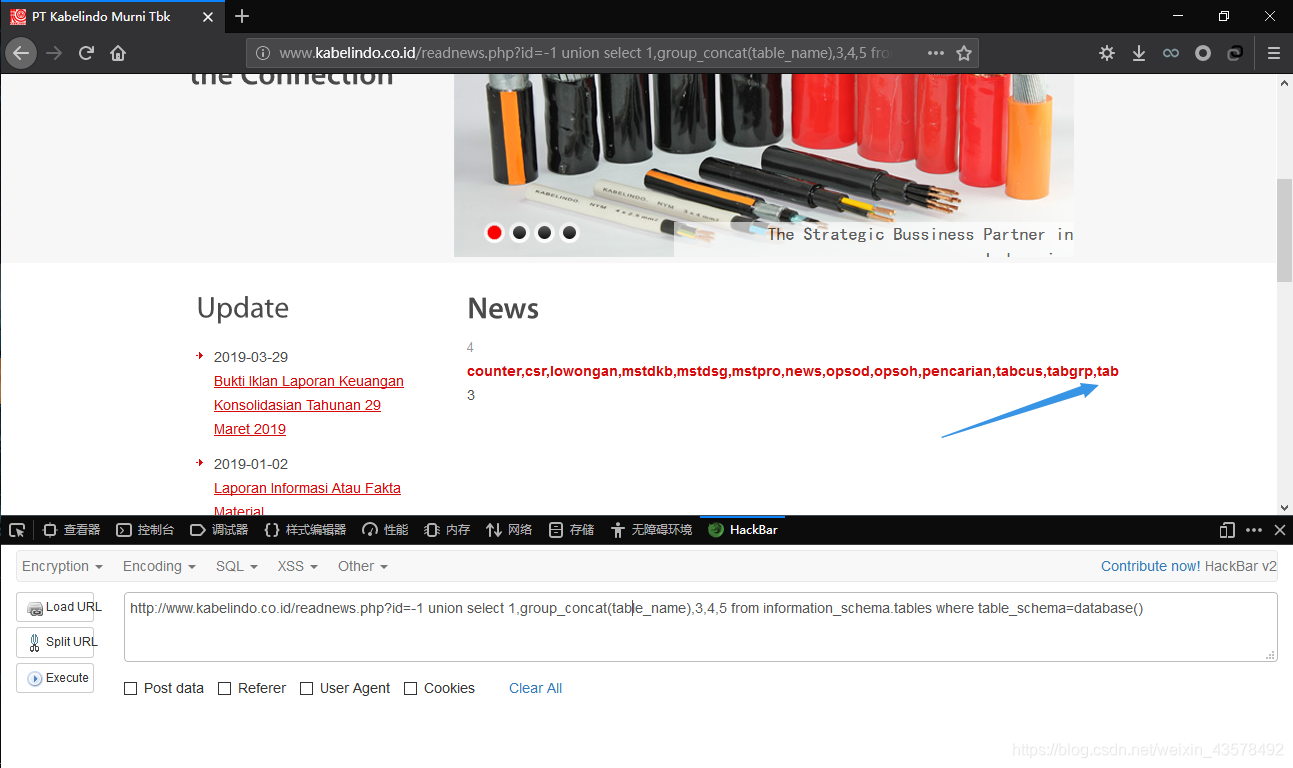Click the toolbar extension icon before the menu
Image resolution: width=1293 pixels, height=768 pixels.
pyautogui.click(x=1235, y=53)
